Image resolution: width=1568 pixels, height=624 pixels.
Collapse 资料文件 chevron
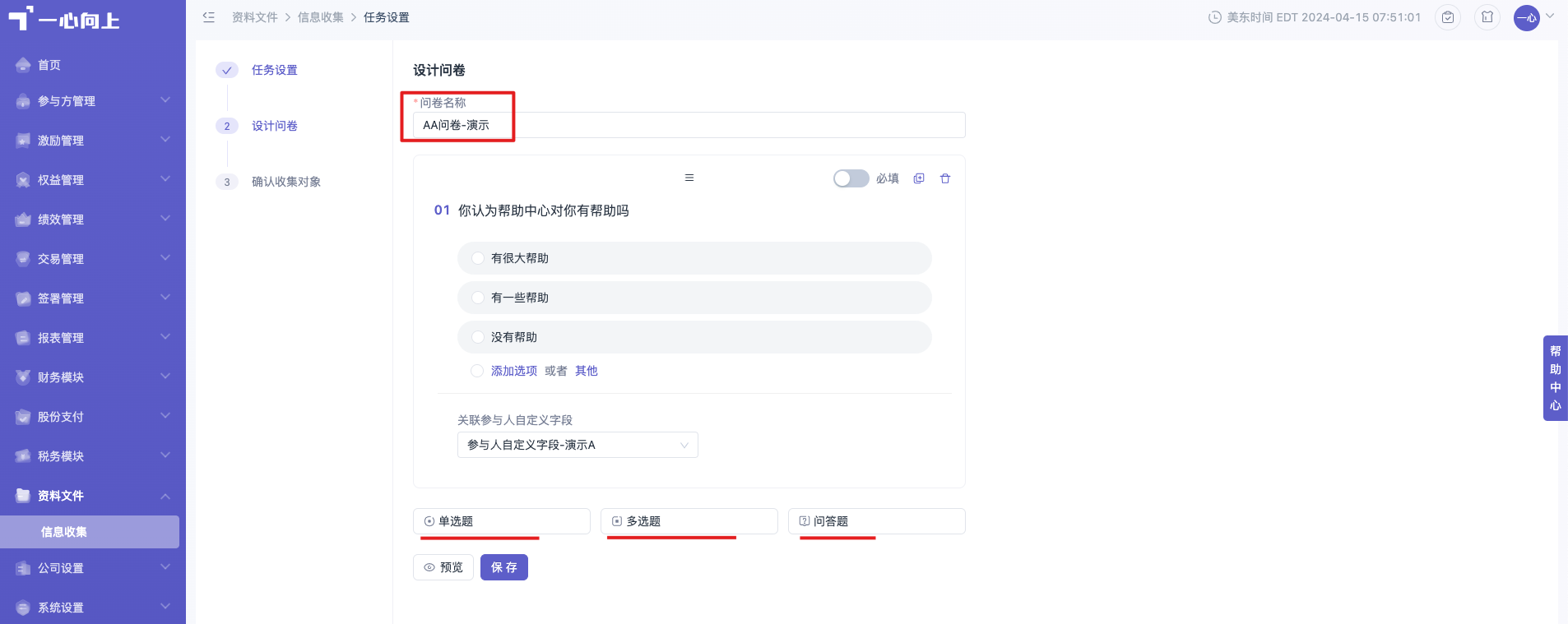[x=165, y=496]
